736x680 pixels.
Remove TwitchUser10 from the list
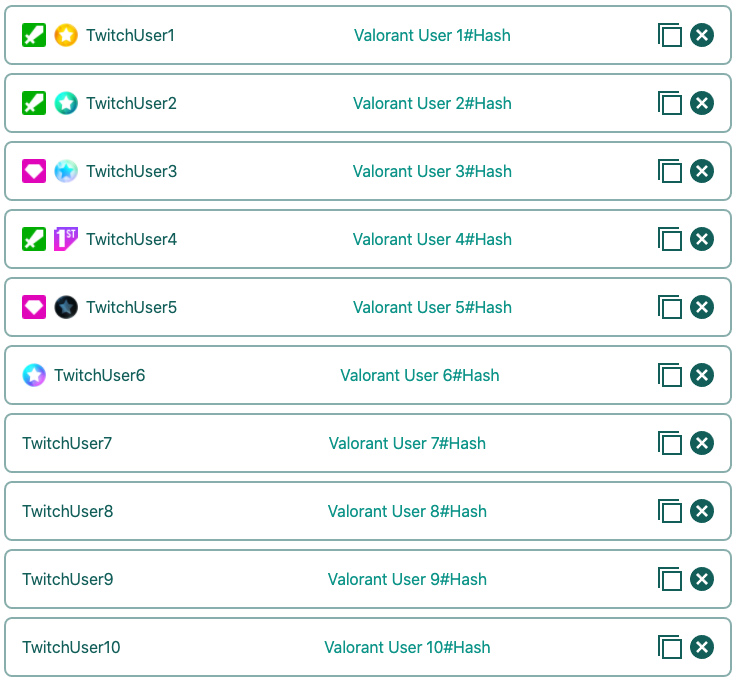[702, 647]
